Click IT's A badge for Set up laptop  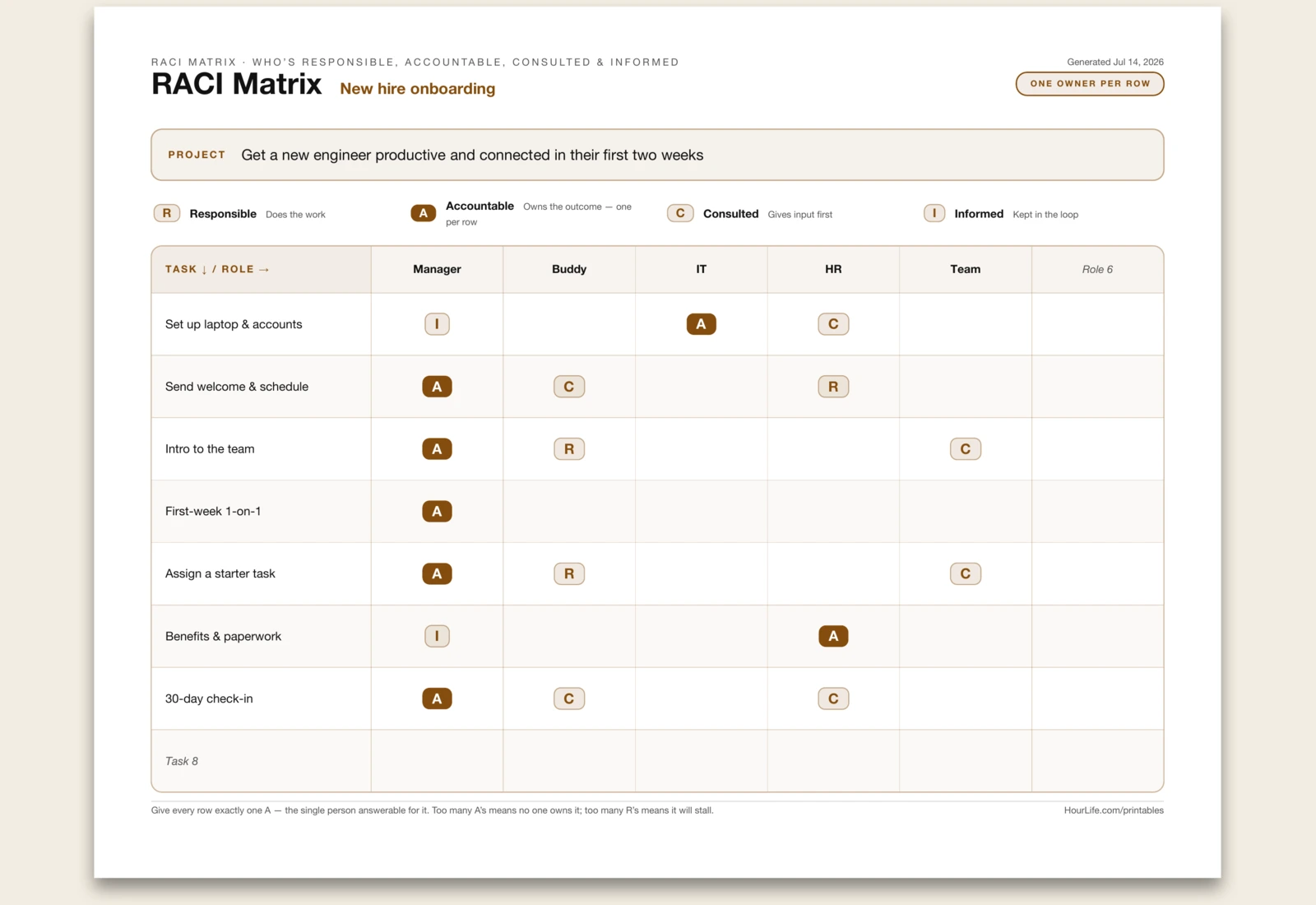pos(702,324)
